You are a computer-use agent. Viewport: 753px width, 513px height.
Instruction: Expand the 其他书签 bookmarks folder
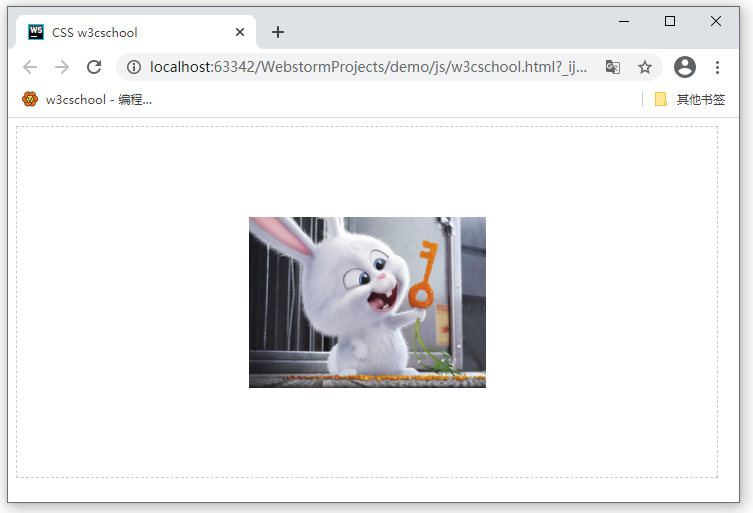[690, 99]
